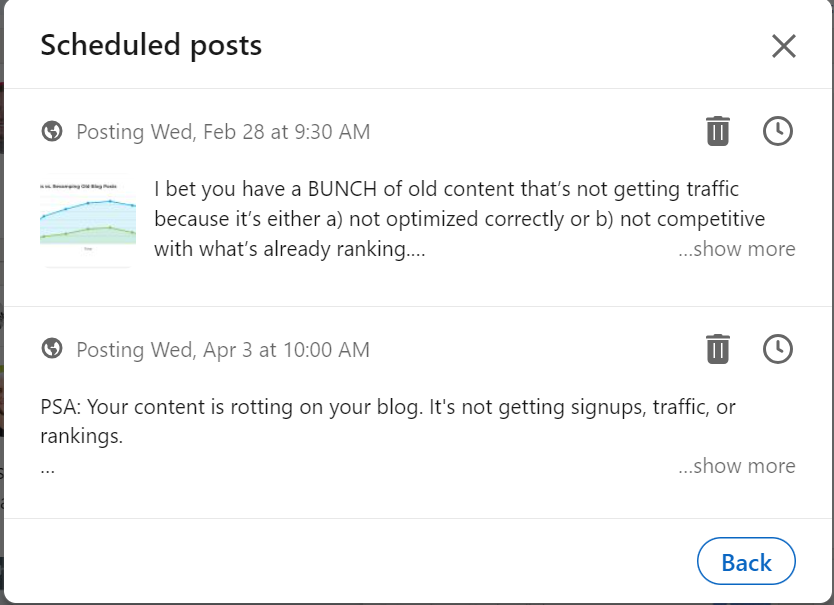Image resolution: width=834 pixels, height=605 pixels.
Task: Delete the Feb 28 scheduled post
Action: pyautogui.click(x=717, y=130)
